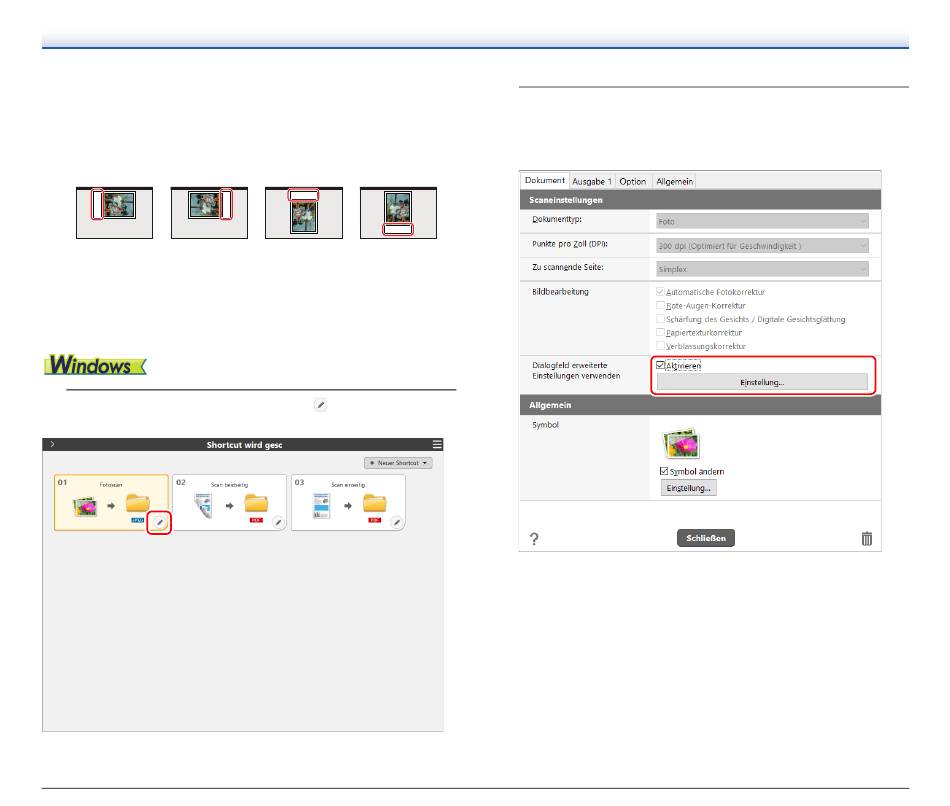The height and width of the screenshot is (806, 950).
Task: Click the Dialogfeld erweiterte Einstellungen verwenden label
Action: tap(576, 370)
